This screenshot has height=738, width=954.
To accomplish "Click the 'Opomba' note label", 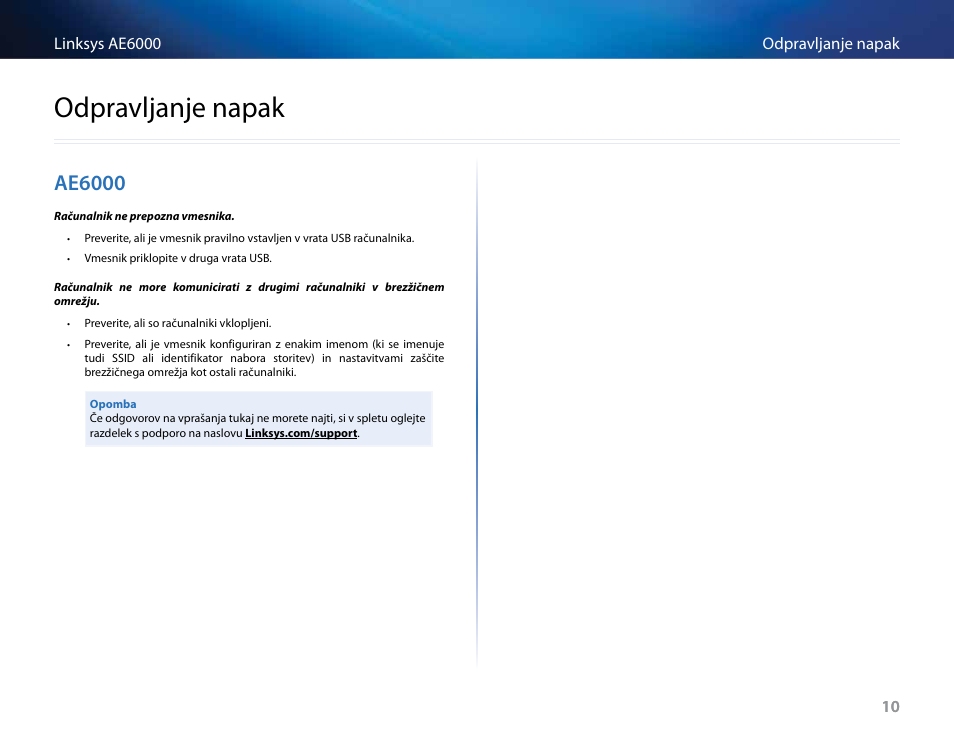I will [x=113, y=404].
